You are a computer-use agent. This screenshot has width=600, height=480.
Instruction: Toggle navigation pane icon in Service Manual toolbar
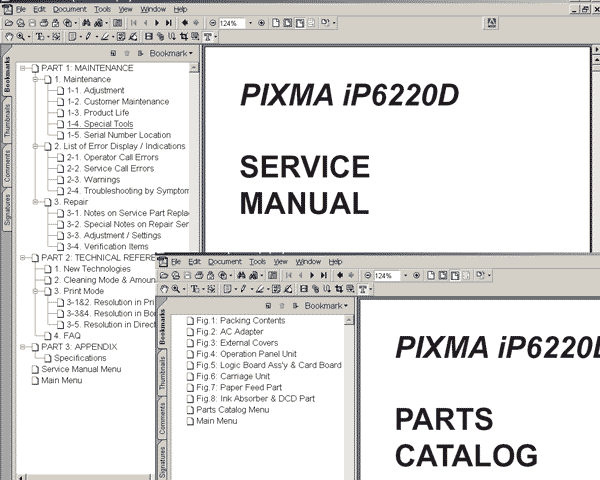click(117, 23)
